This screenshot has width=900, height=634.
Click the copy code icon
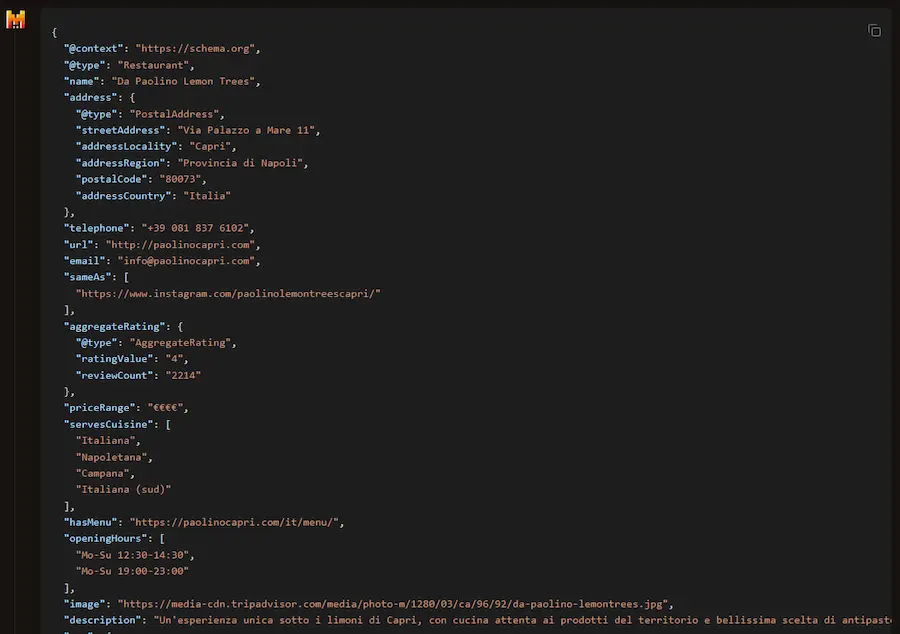[874, 30]
